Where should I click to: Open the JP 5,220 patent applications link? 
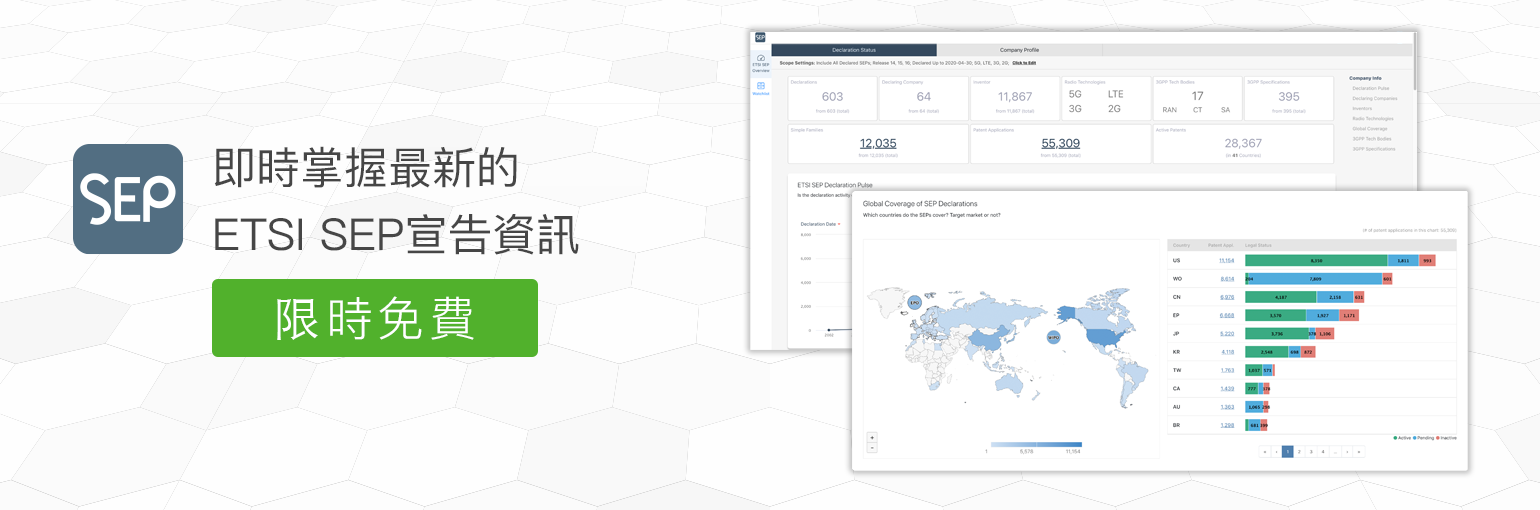tap(1227, 334)
